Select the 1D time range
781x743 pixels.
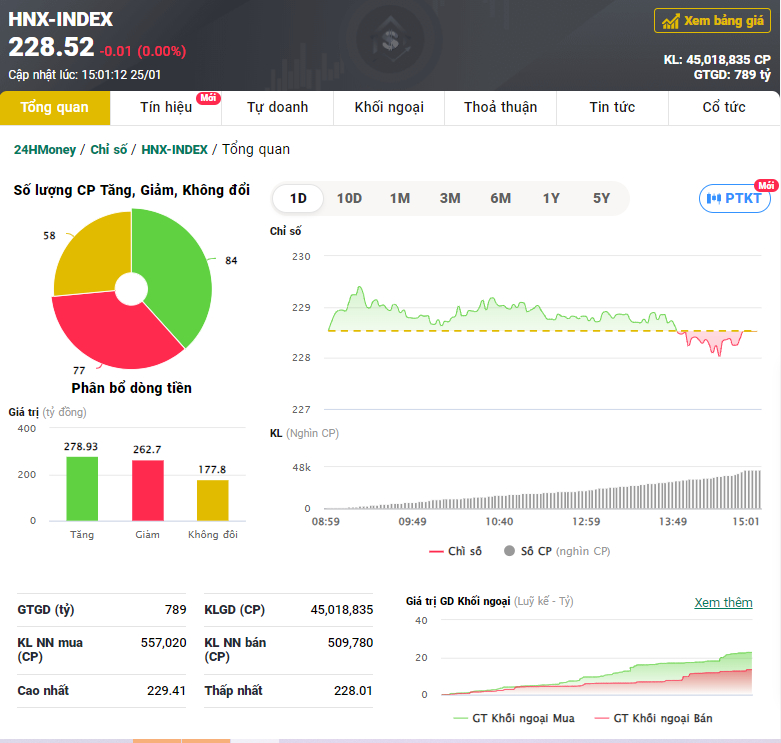298,198
